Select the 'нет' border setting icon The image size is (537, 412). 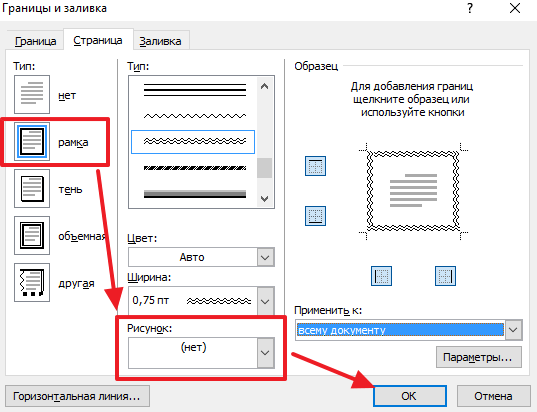pos(32,95)
